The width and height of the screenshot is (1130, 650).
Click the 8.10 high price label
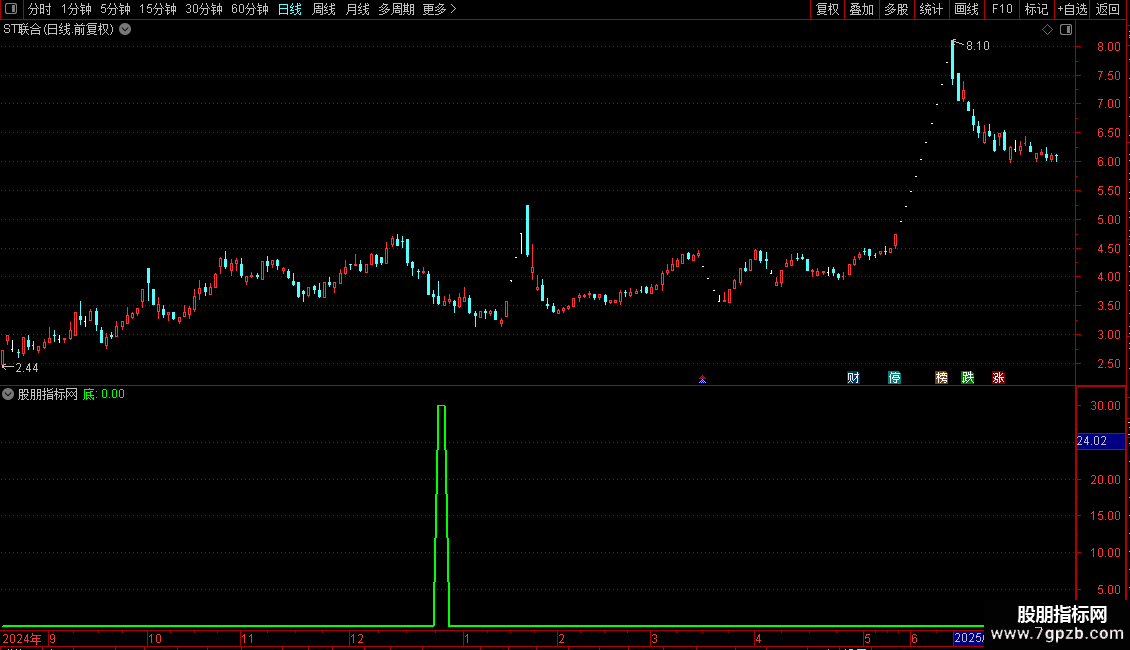tap(978, 45)
